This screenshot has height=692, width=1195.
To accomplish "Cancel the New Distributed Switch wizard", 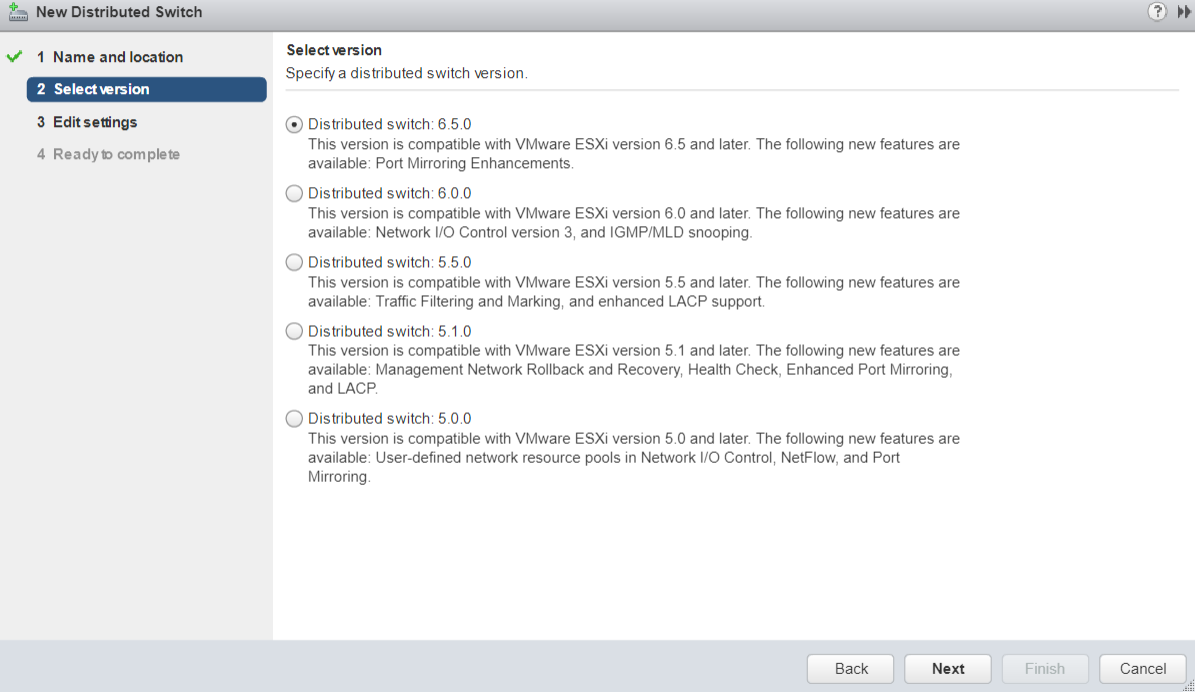I will tap(1142, 669).
